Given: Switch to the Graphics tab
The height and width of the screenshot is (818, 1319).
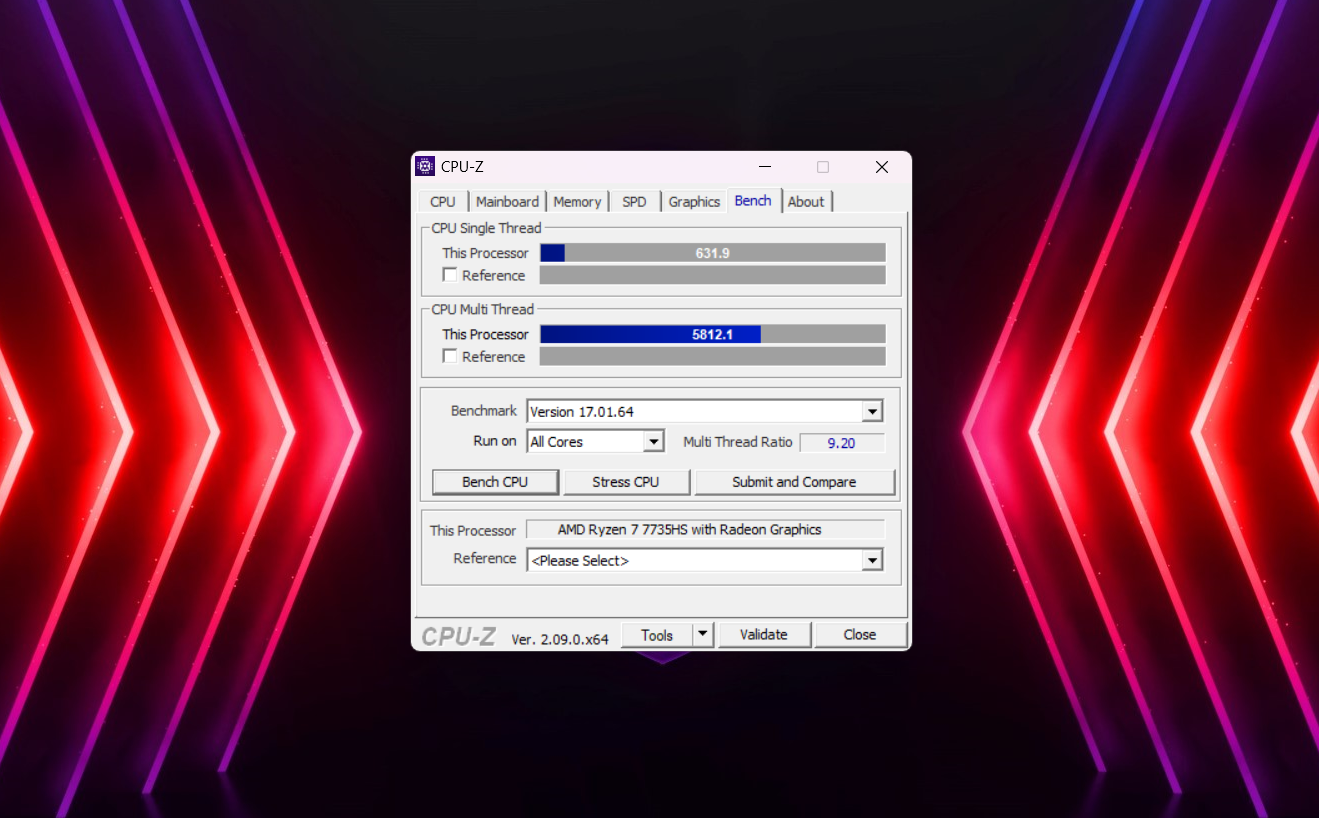Looking at the screenshot, I should click(694, 202).
